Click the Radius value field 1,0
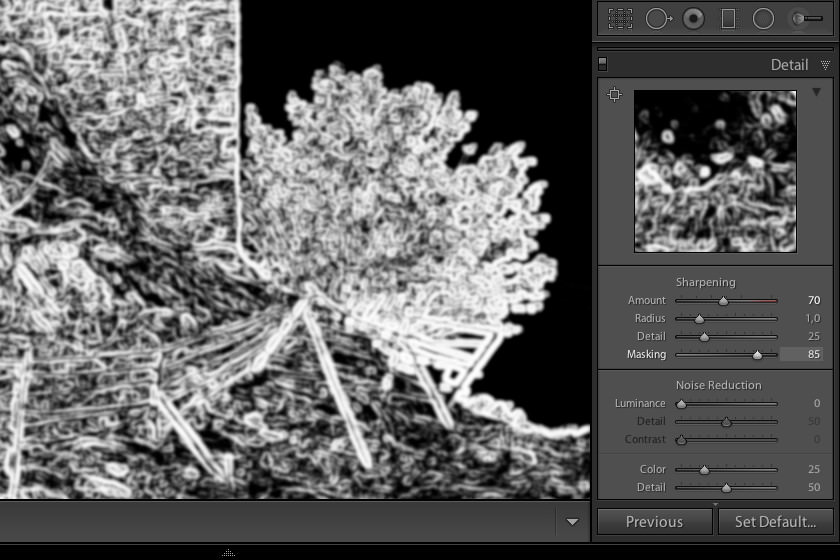Screen dimensions: 840x560 click(x=813, y=318)
